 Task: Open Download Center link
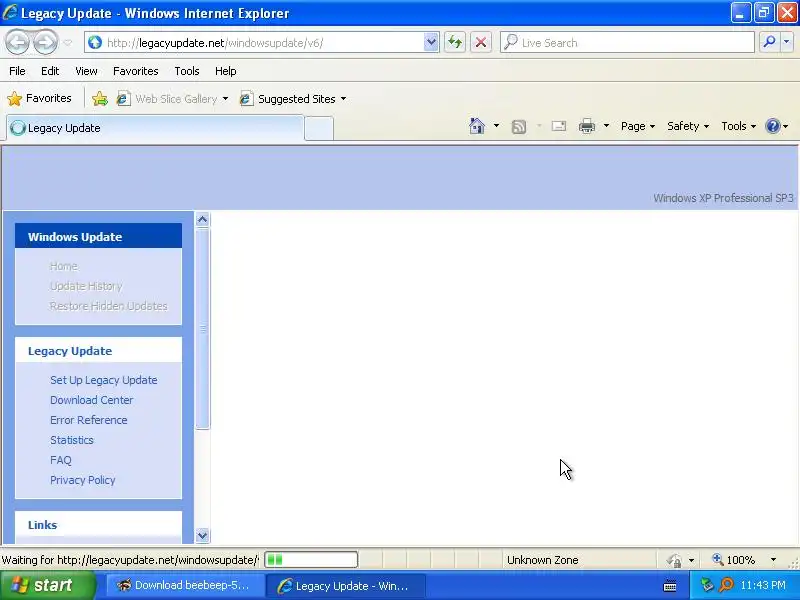(91, 400)
